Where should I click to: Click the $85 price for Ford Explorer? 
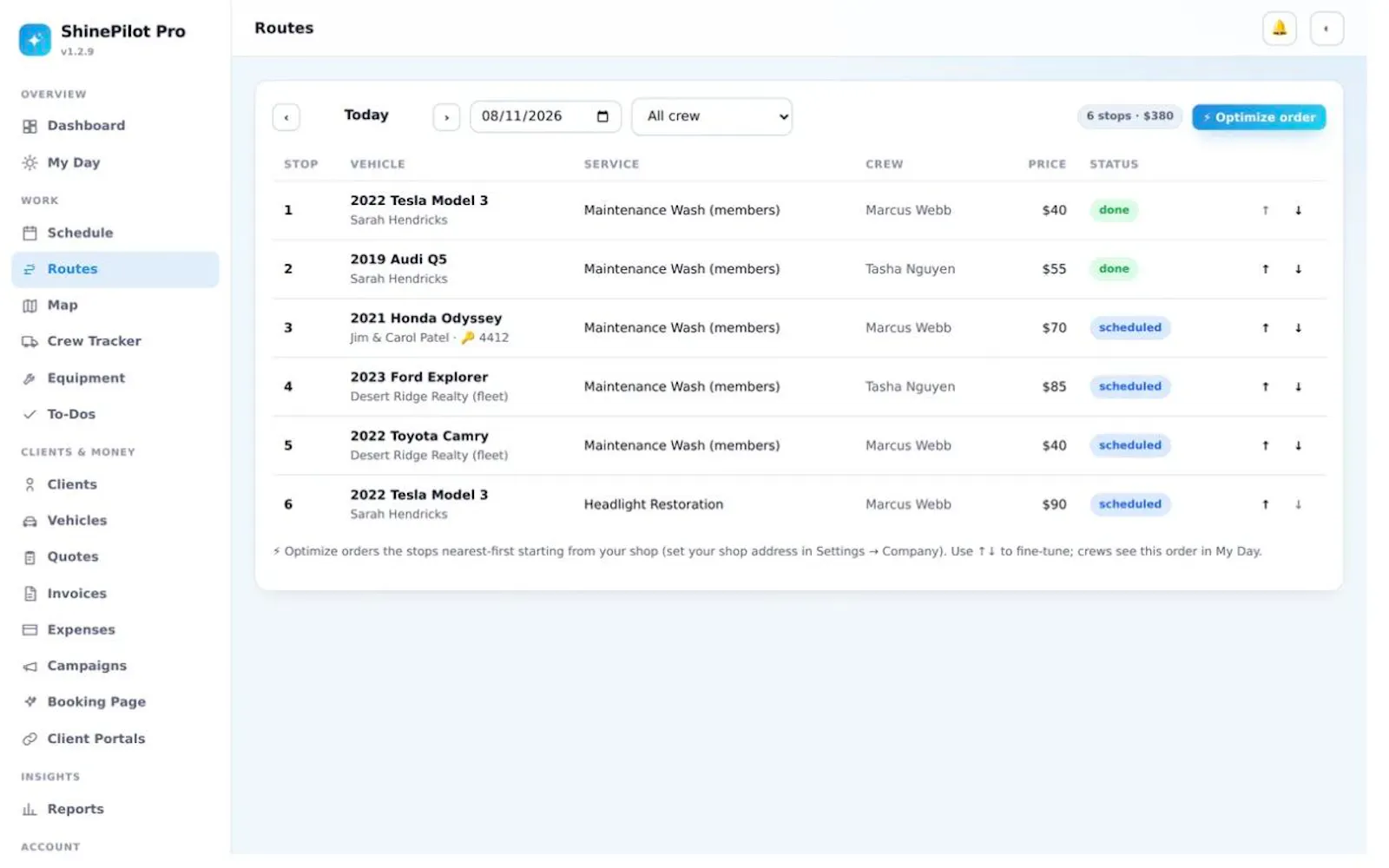1054,387
